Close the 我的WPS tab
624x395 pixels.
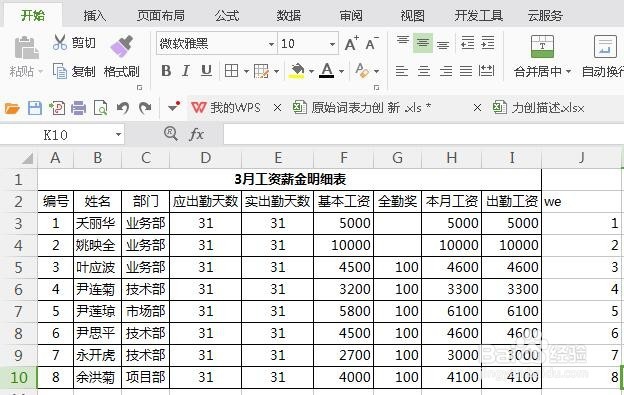click(277, 108)
